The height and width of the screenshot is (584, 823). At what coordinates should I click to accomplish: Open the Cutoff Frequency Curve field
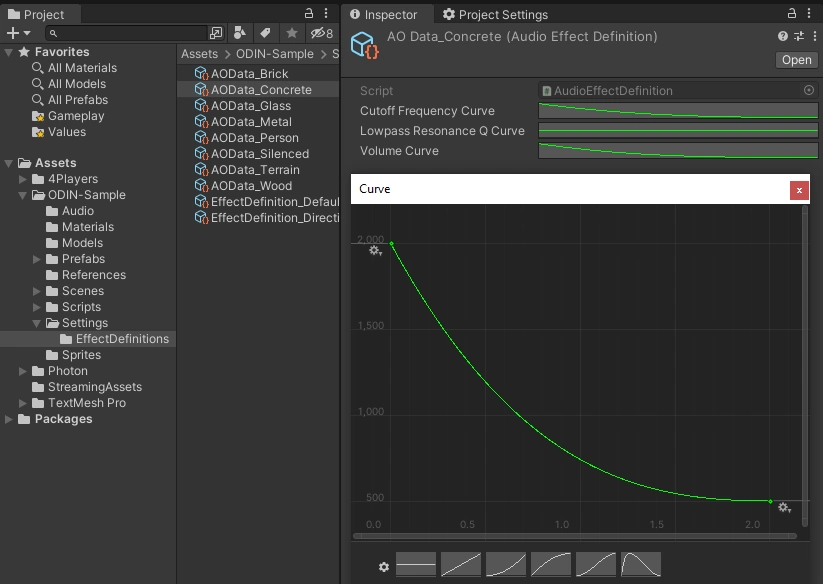678,111
